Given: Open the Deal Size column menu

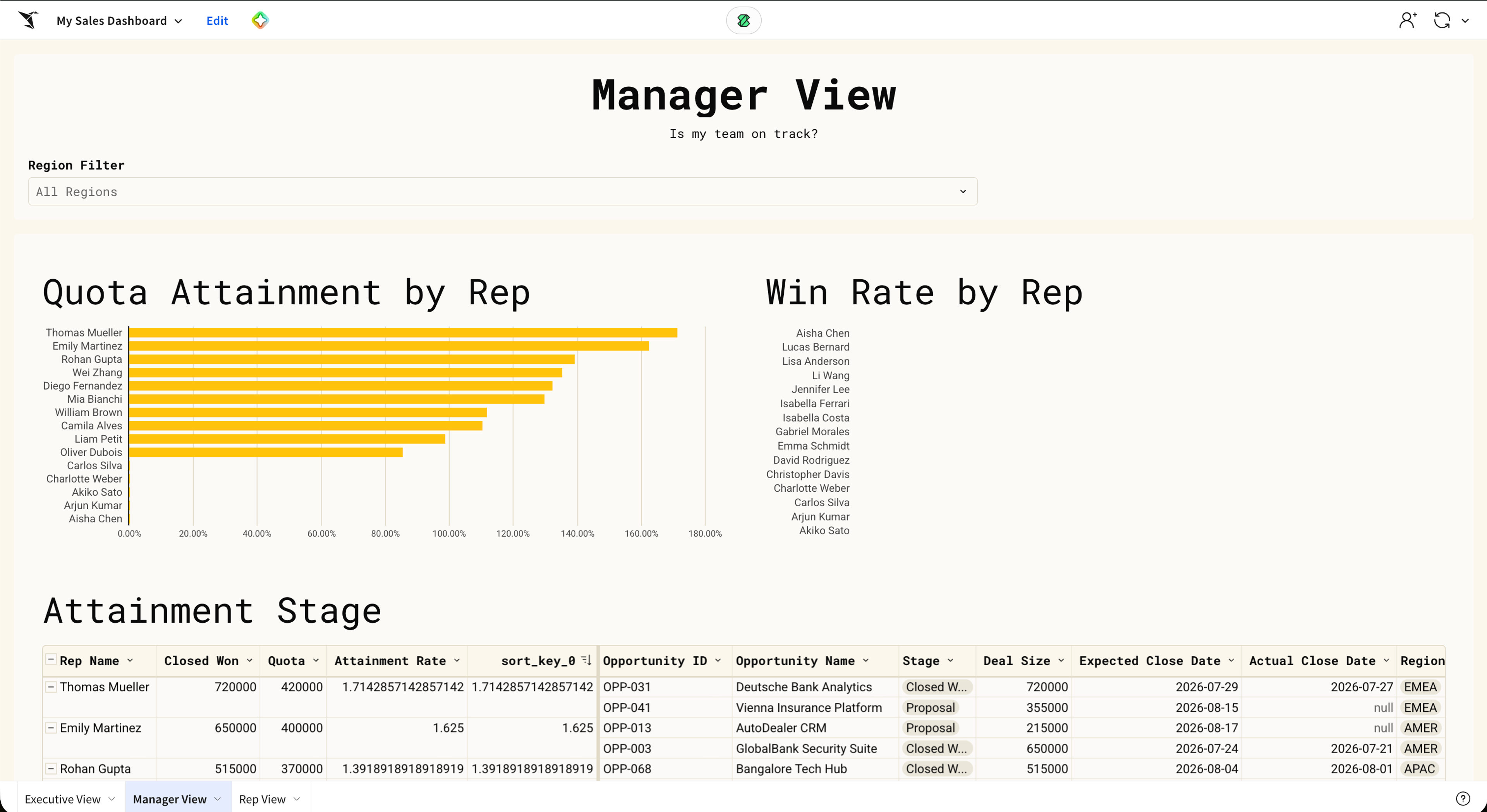Looking at the screenshot, I should [x=1061, y=660].
